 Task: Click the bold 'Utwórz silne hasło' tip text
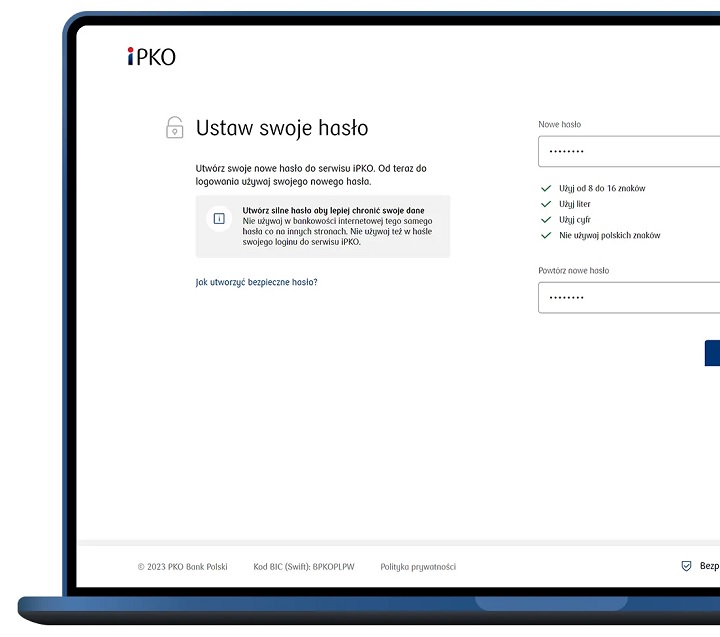tap(333, 211)
